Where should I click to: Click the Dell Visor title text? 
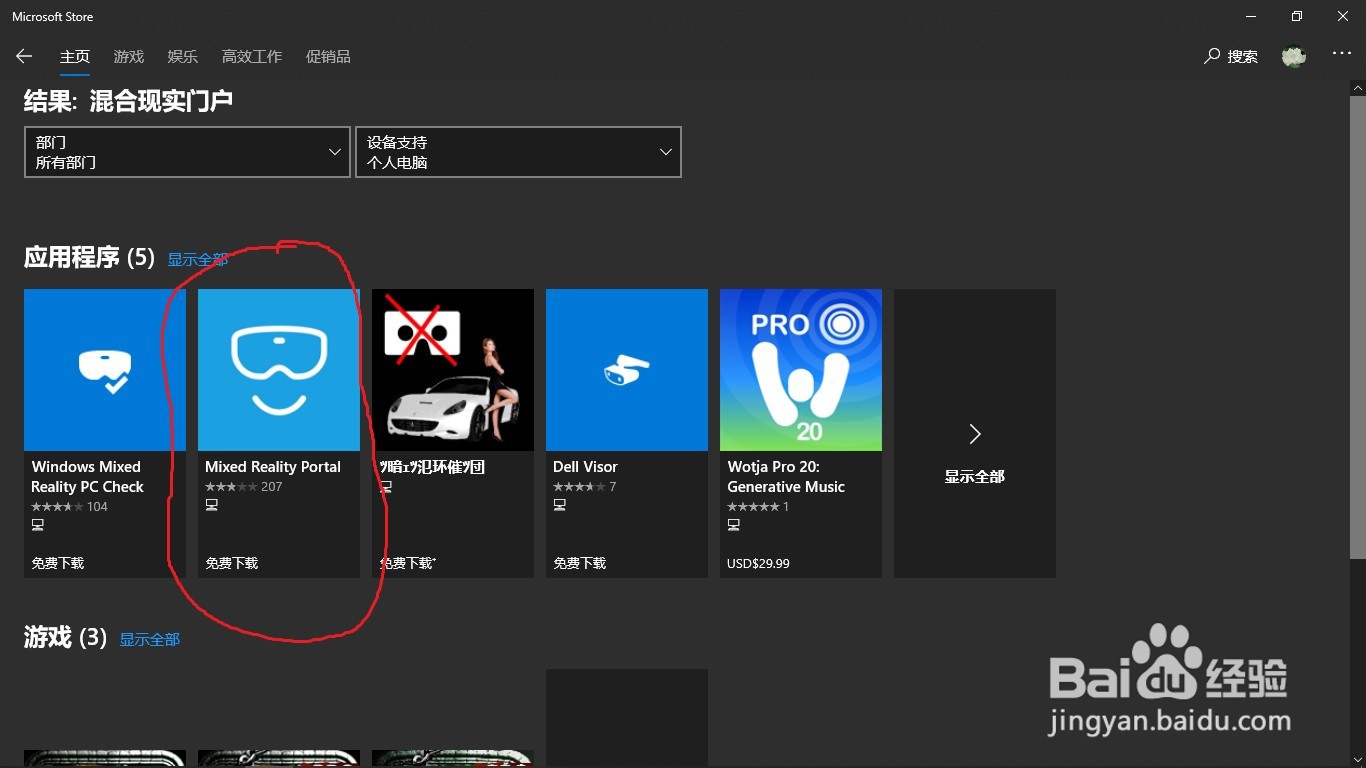[585, 467]
